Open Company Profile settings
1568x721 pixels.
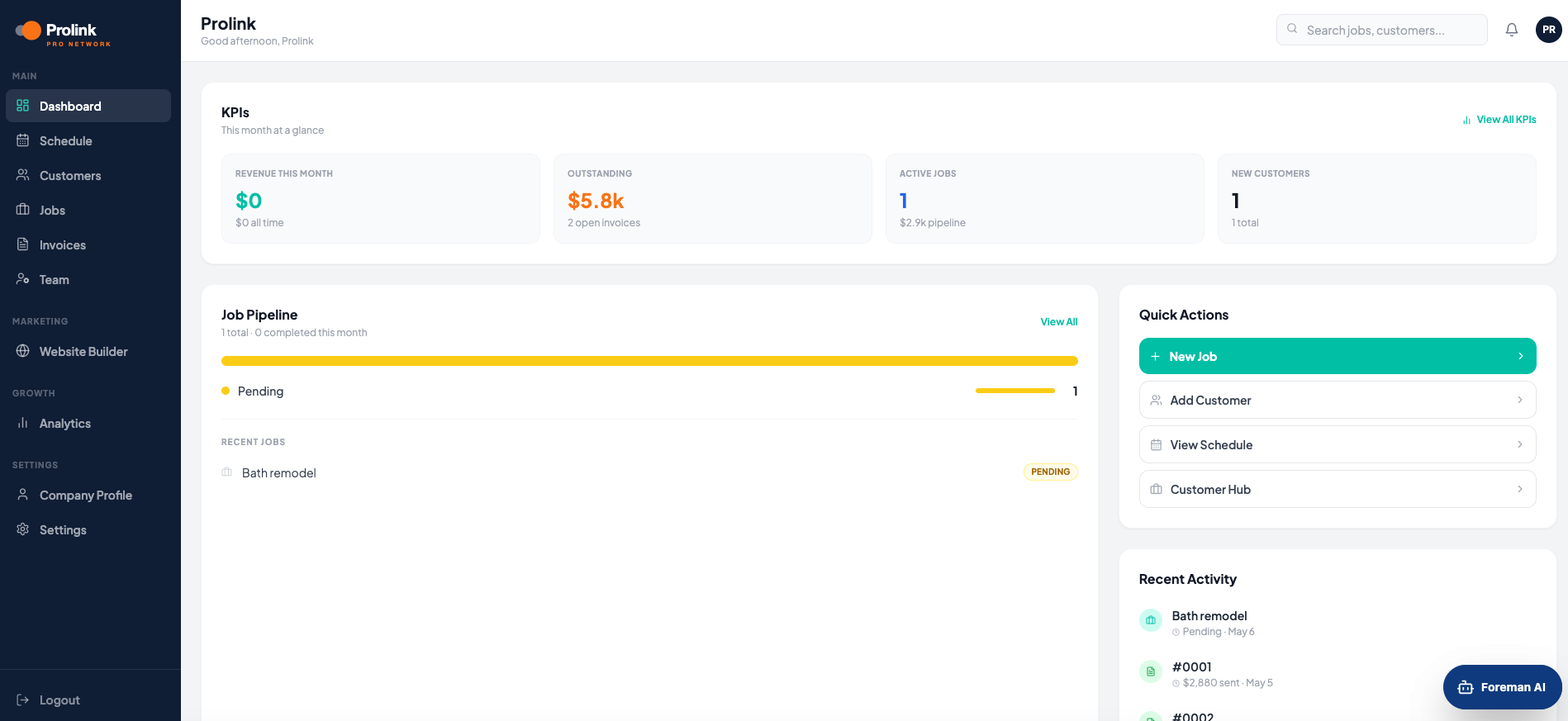click(x=88, y=495)
